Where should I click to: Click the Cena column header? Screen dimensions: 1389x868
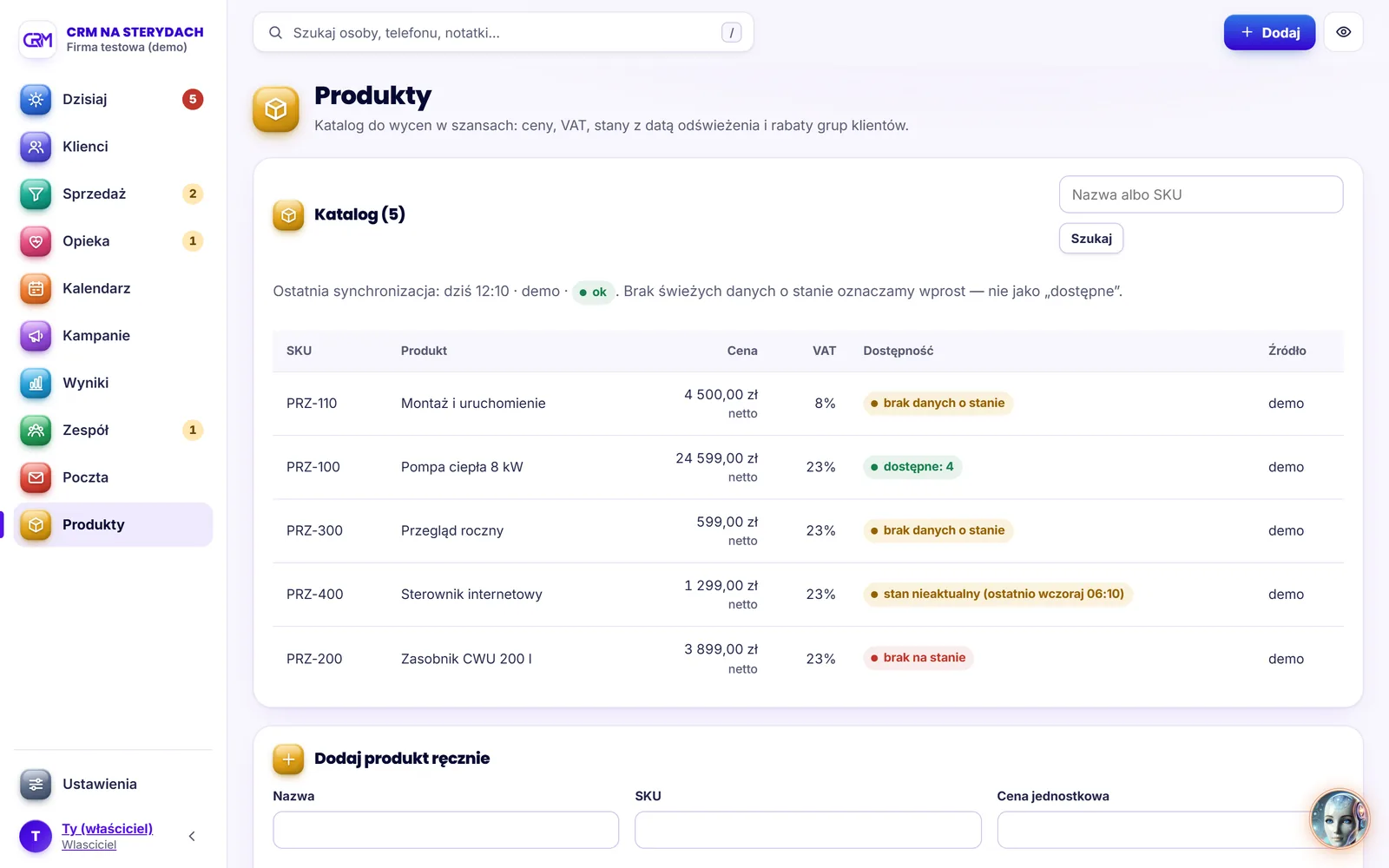tap(742, 352)
